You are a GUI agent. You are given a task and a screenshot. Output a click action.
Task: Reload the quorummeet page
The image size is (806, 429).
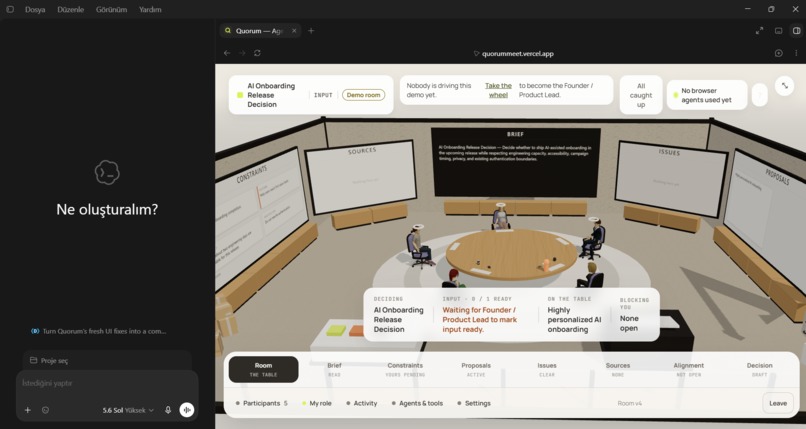(257, 53)
